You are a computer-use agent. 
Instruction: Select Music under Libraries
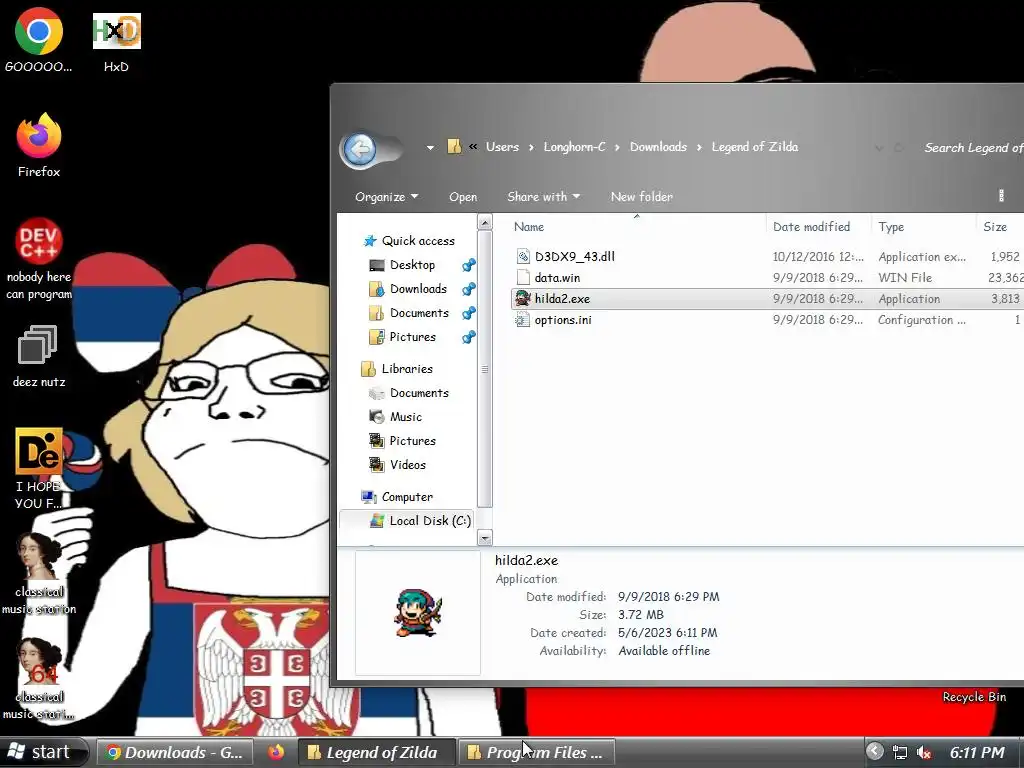click(x=405, y=417)
